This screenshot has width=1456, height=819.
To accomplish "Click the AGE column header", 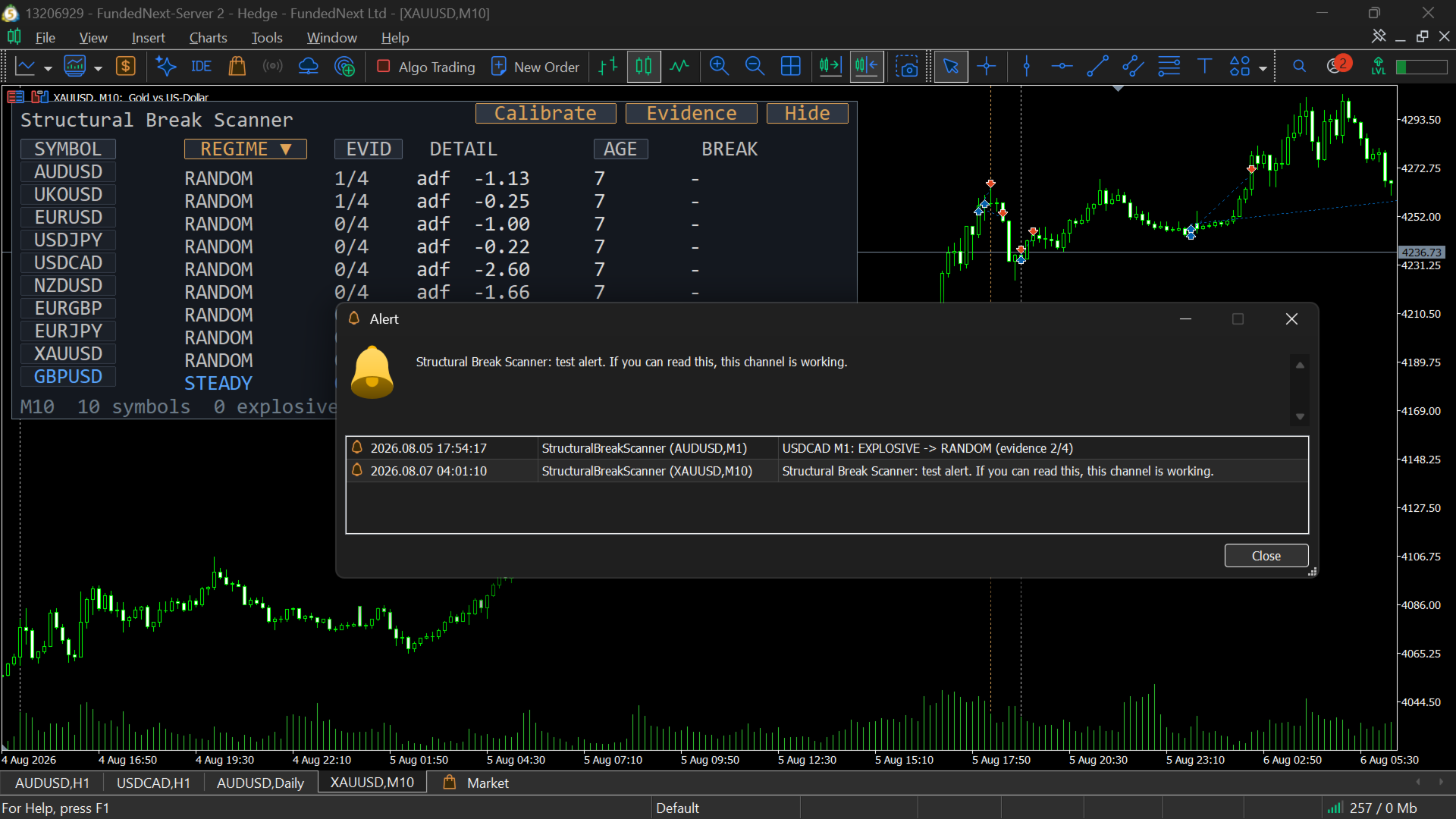I will [620, 149].
